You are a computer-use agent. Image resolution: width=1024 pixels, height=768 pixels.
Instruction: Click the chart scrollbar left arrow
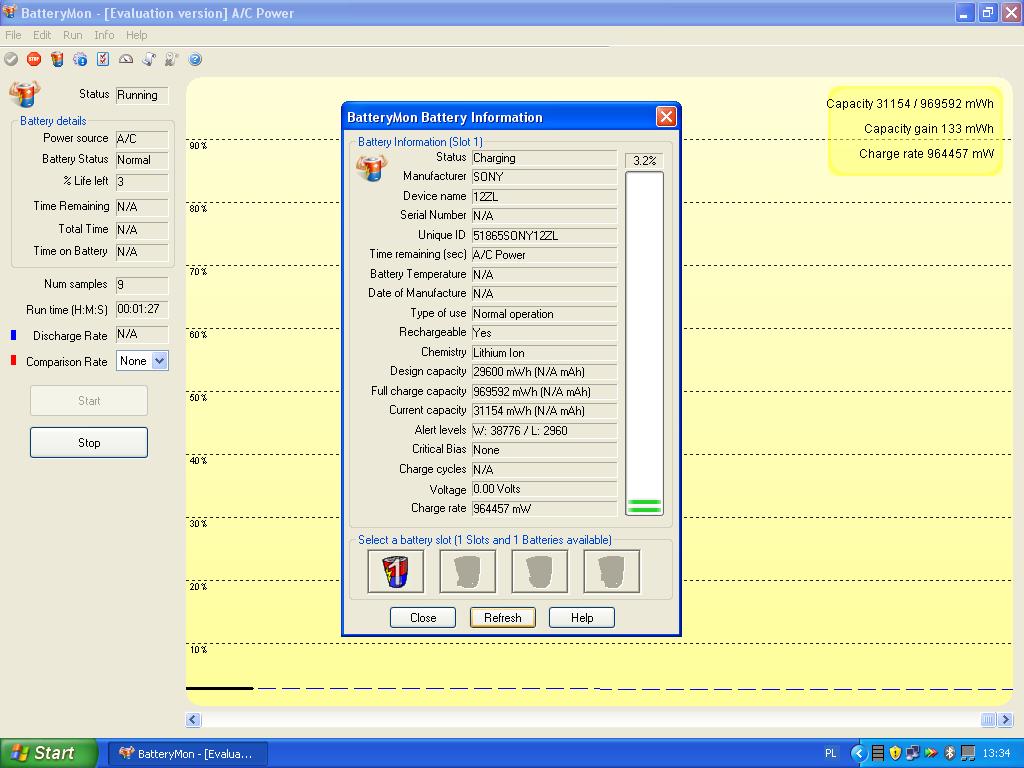tap(193, 720)
